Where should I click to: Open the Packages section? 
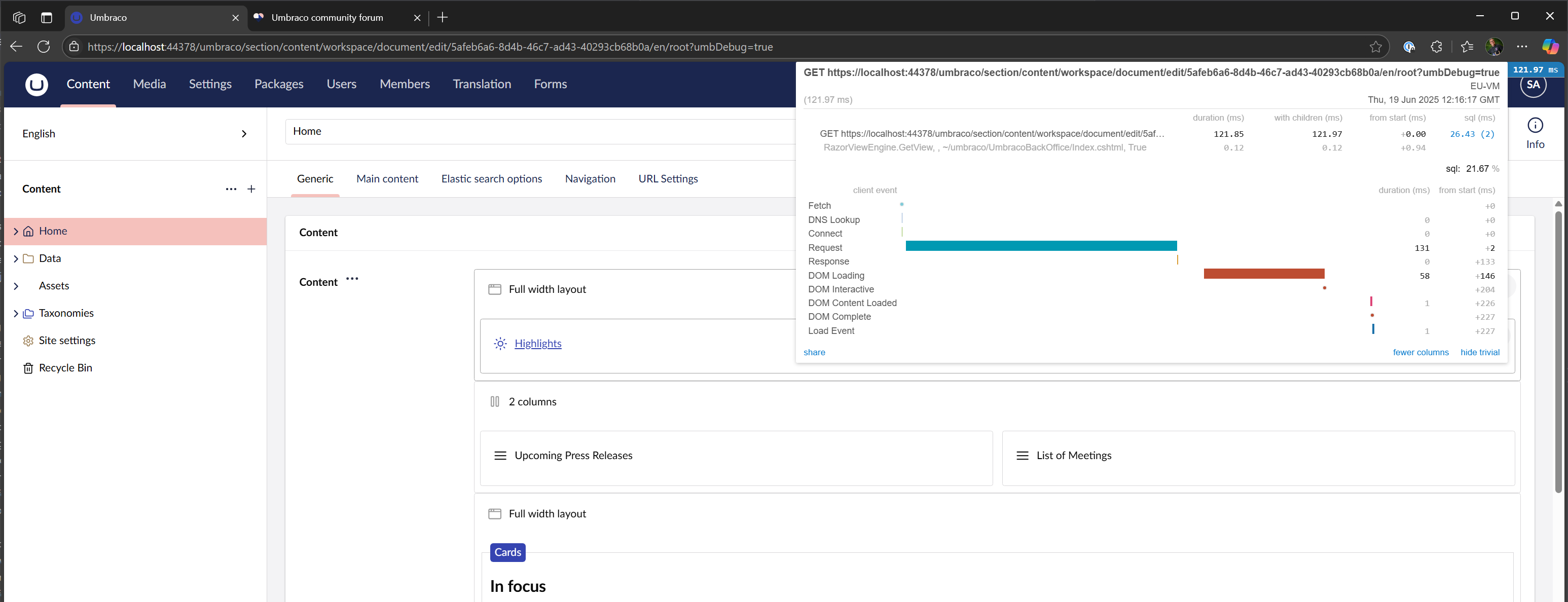tap(279, 84)
